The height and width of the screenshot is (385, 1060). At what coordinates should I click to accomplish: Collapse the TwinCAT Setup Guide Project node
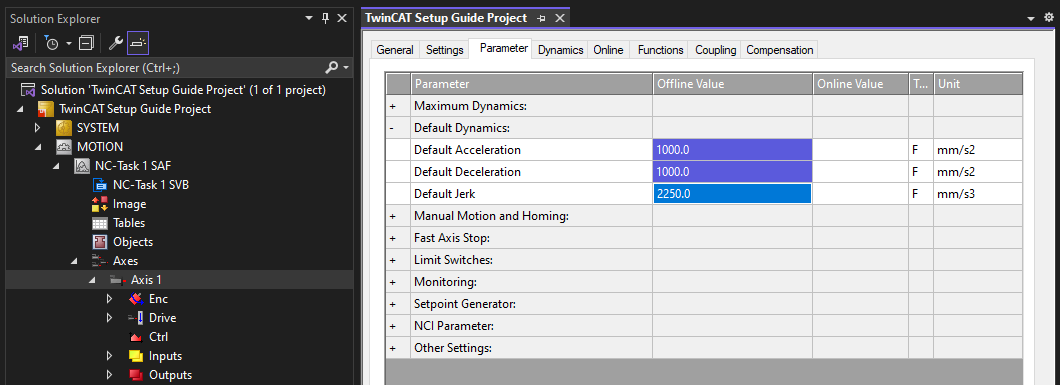click(19, 109)
